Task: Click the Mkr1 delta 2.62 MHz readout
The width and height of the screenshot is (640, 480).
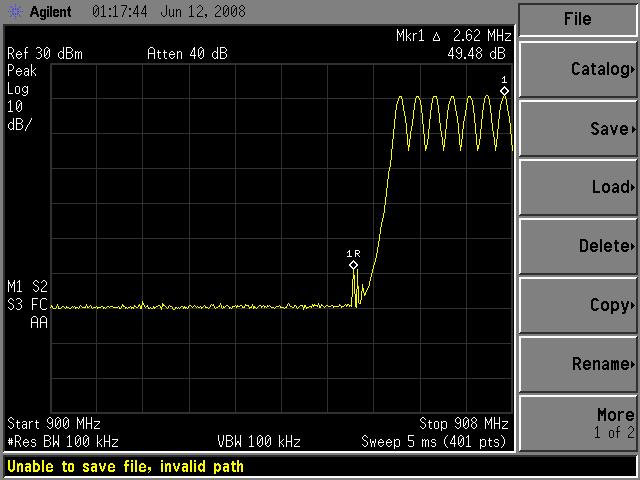Action: (453, 37)
